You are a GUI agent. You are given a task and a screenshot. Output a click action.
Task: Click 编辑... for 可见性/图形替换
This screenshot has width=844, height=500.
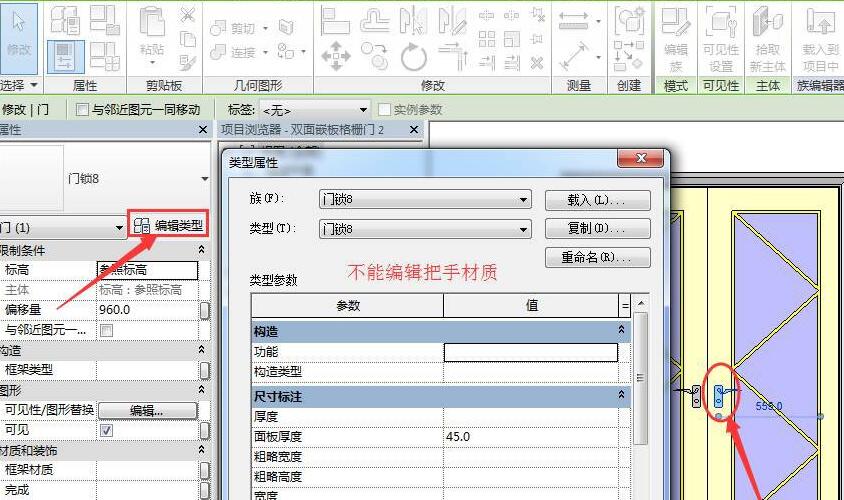[x=147, y=411]
